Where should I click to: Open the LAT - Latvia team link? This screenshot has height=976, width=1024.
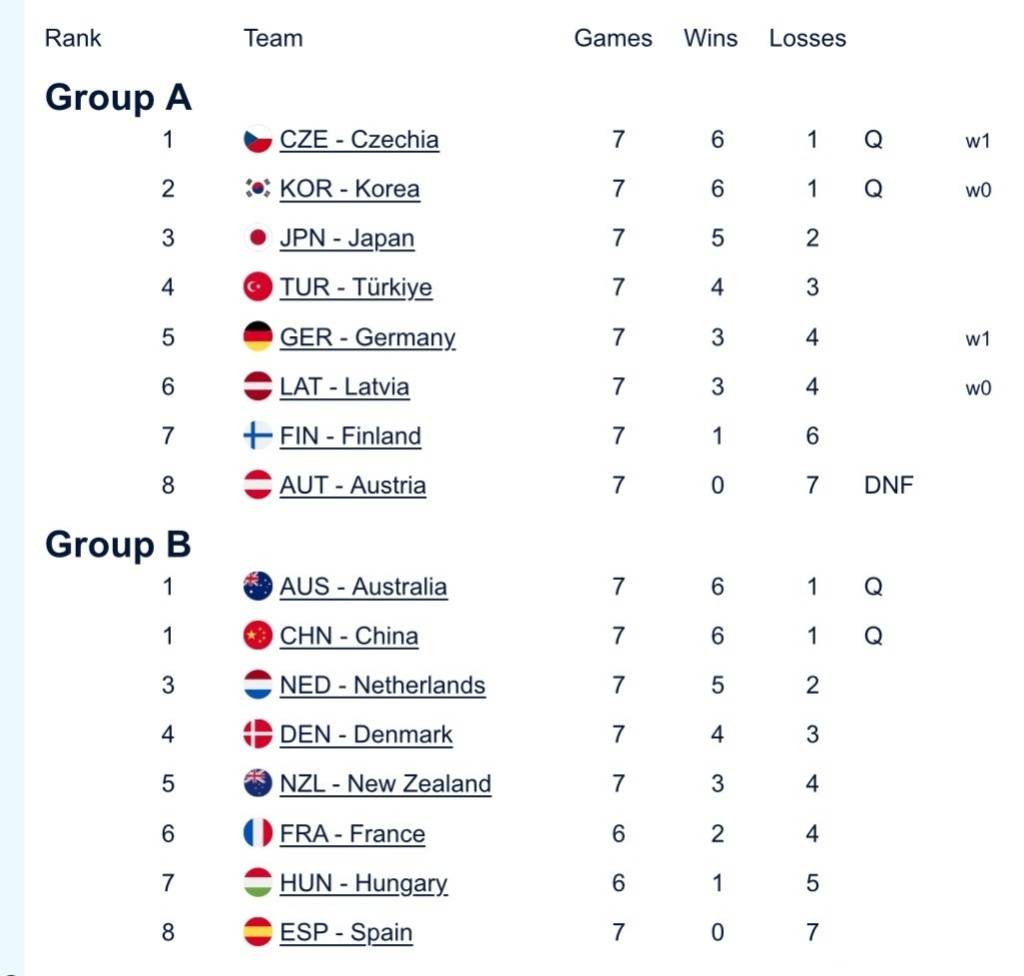pyautogui.click(x=344, y=387)
